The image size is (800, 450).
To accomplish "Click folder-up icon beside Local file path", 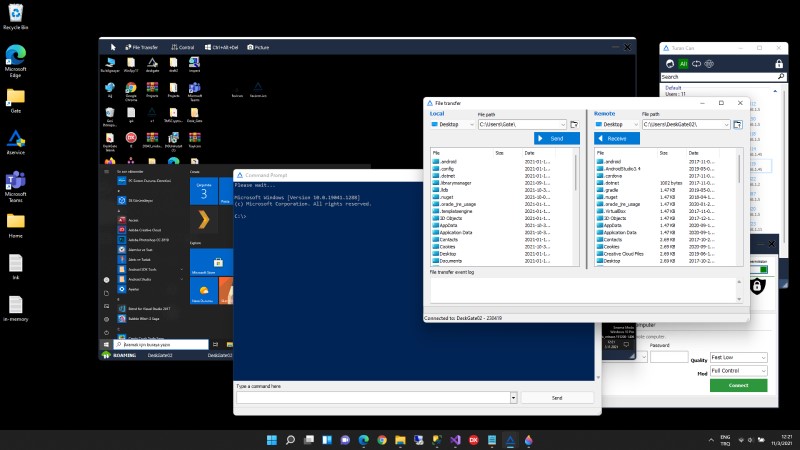I will point(574,124).
